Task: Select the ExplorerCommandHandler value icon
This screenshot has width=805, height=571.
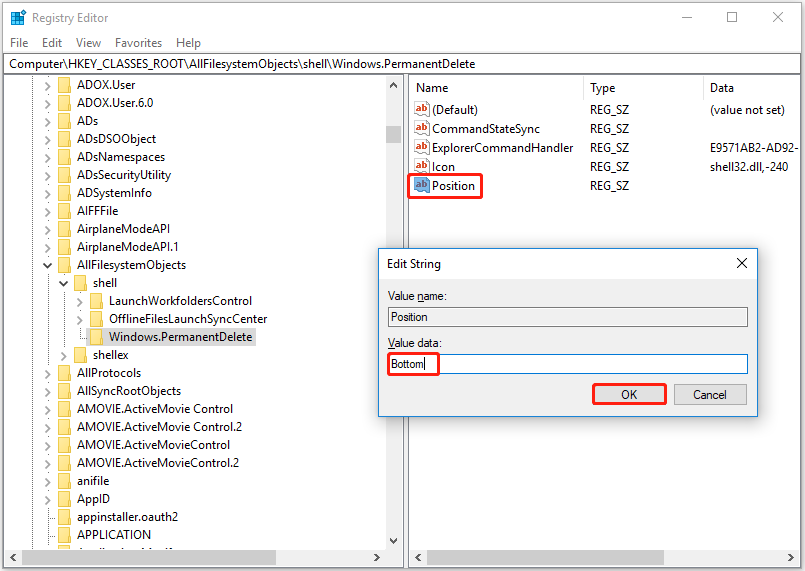Action: tap(421, 147)
